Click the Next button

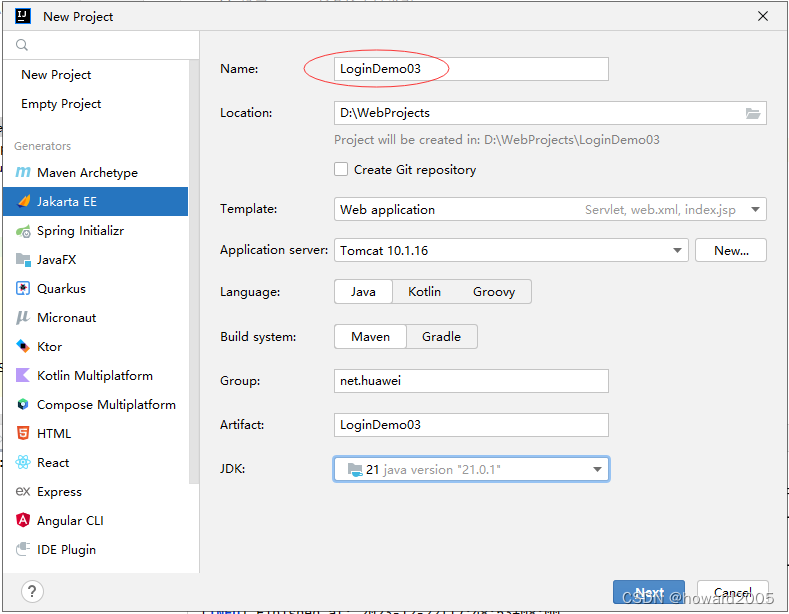pyautogui.click(x=649, y=592)
